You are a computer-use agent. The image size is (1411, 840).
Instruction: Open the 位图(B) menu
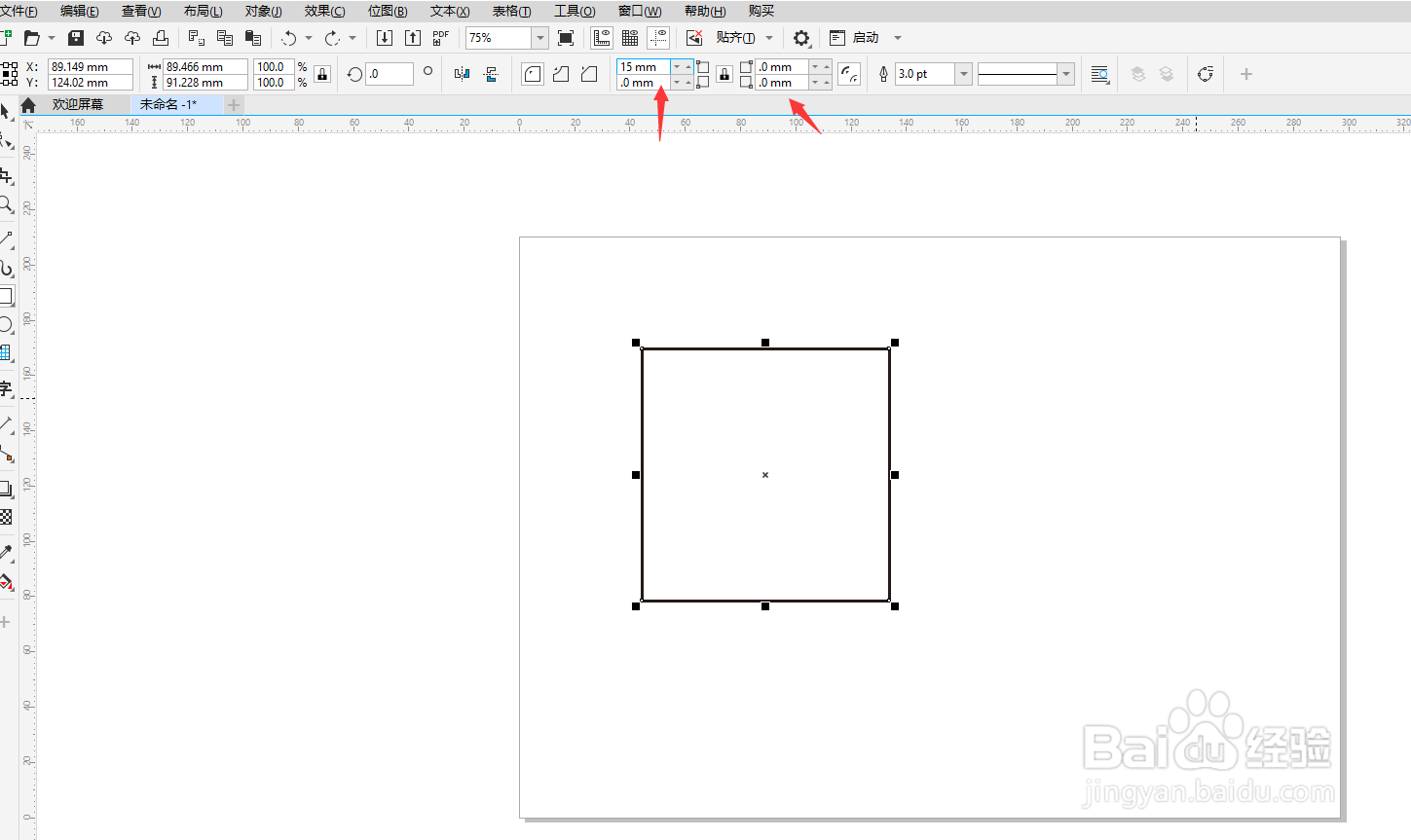388,11
